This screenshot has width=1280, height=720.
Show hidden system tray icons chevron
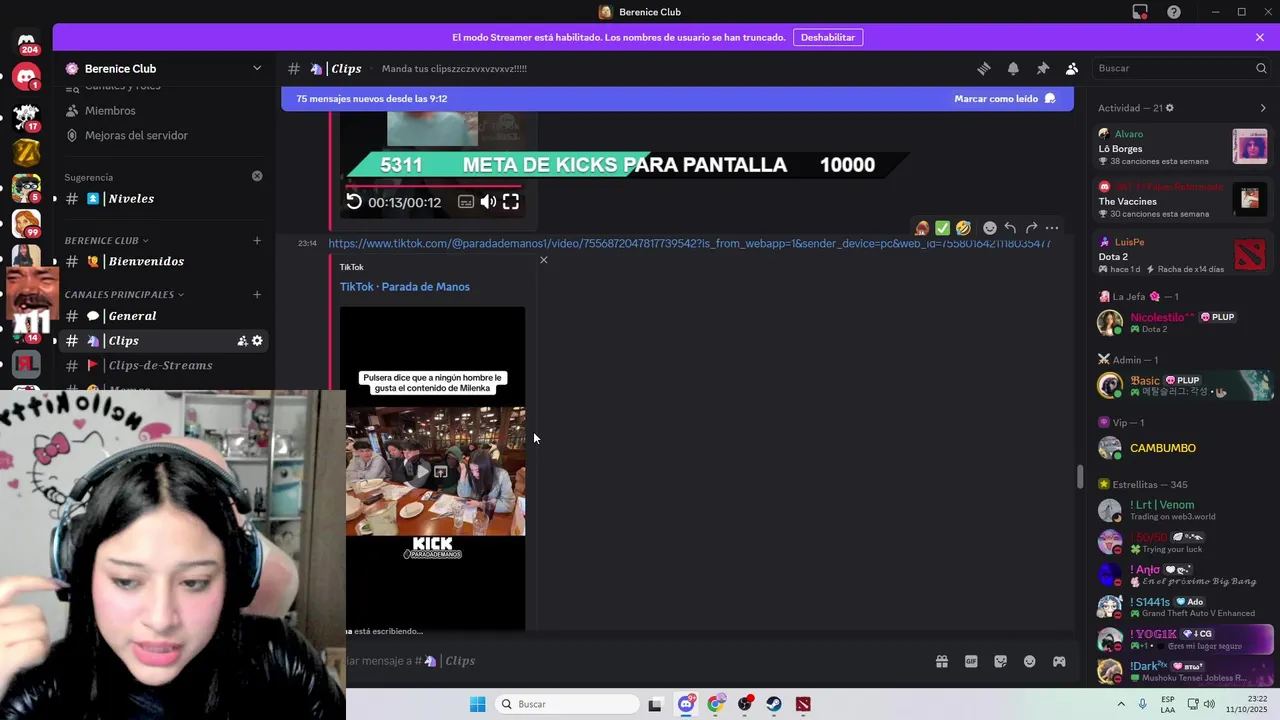pyautogui.click(x=1120, y=704)
